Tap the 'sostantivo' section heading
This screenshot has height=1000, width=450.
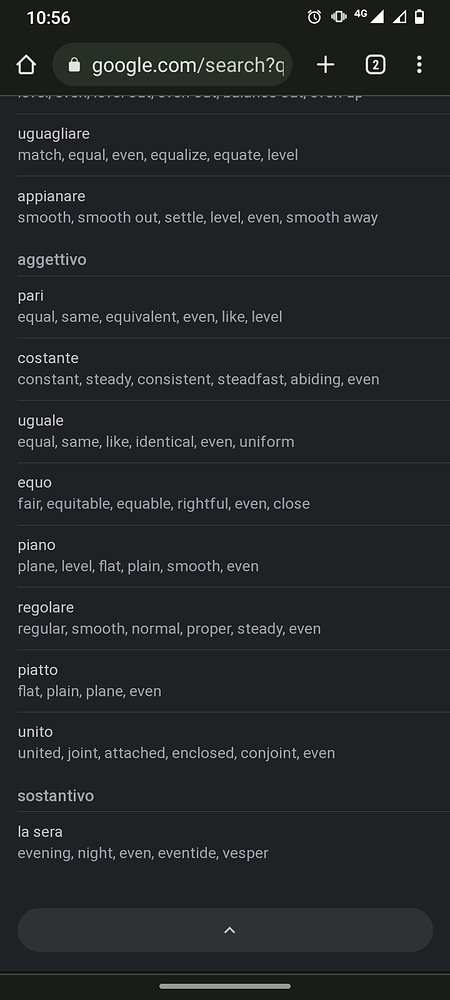click(x=55, y=796)
